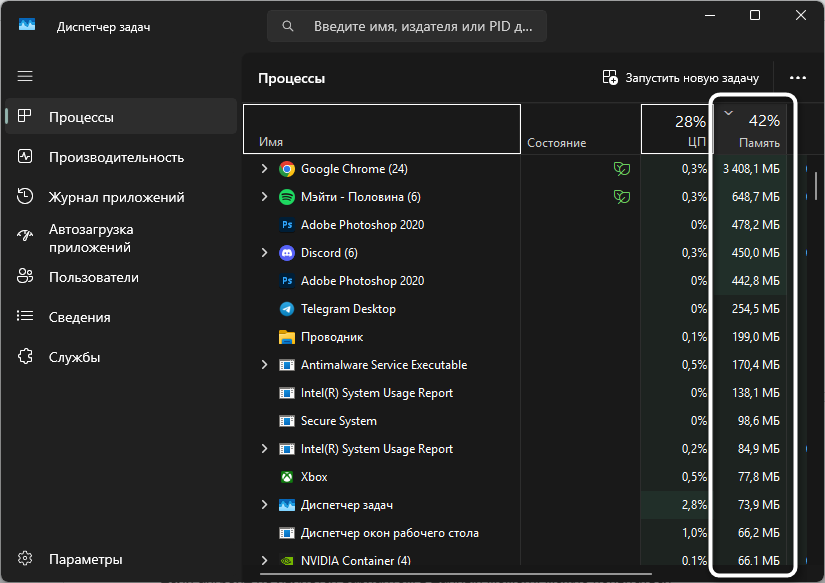The image size is (825, 583).
Task: Click the Проводник folder icon
Action: tap(287, 337)
